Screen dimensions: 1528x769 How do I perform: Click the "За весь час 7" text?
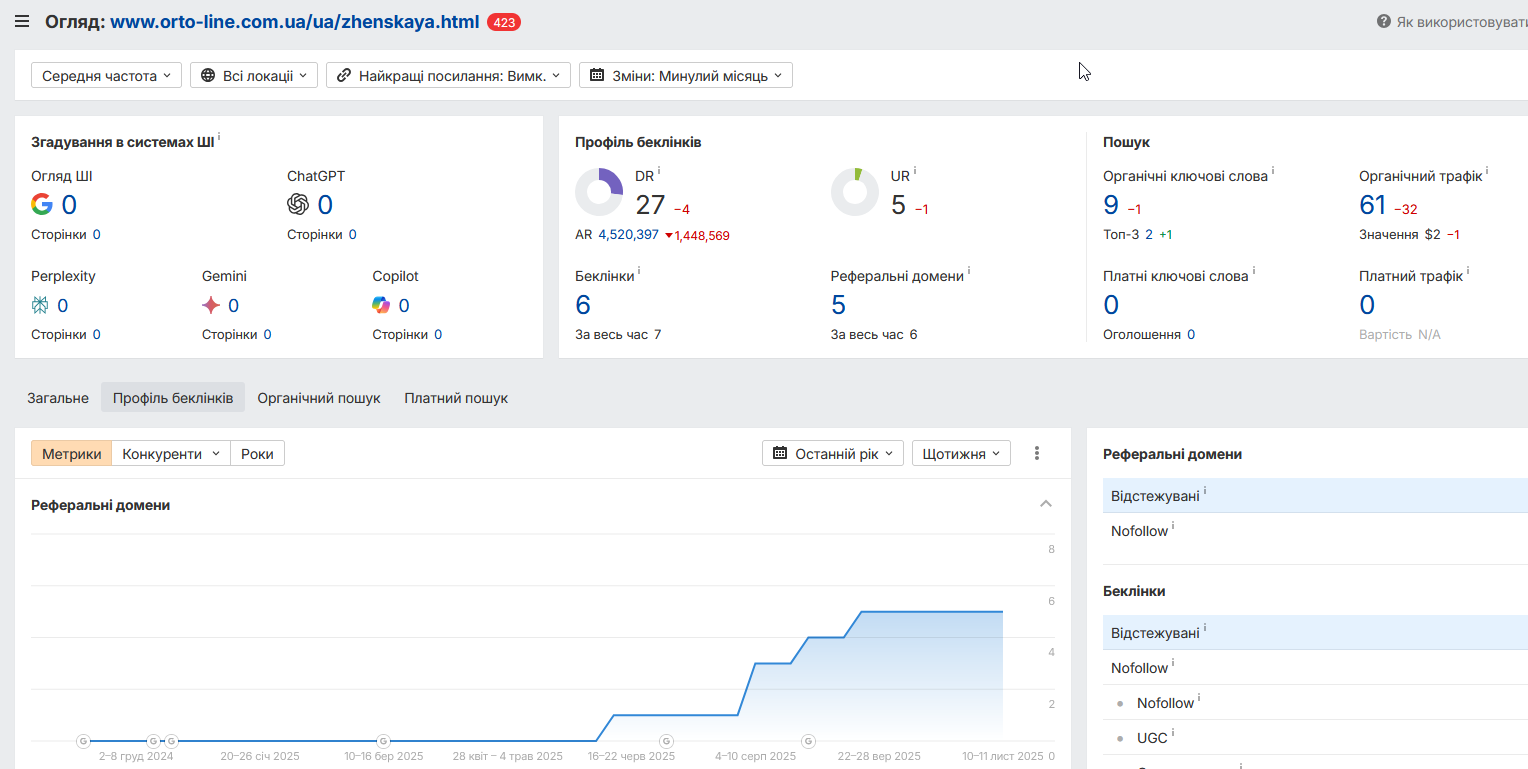coord(618,335)
